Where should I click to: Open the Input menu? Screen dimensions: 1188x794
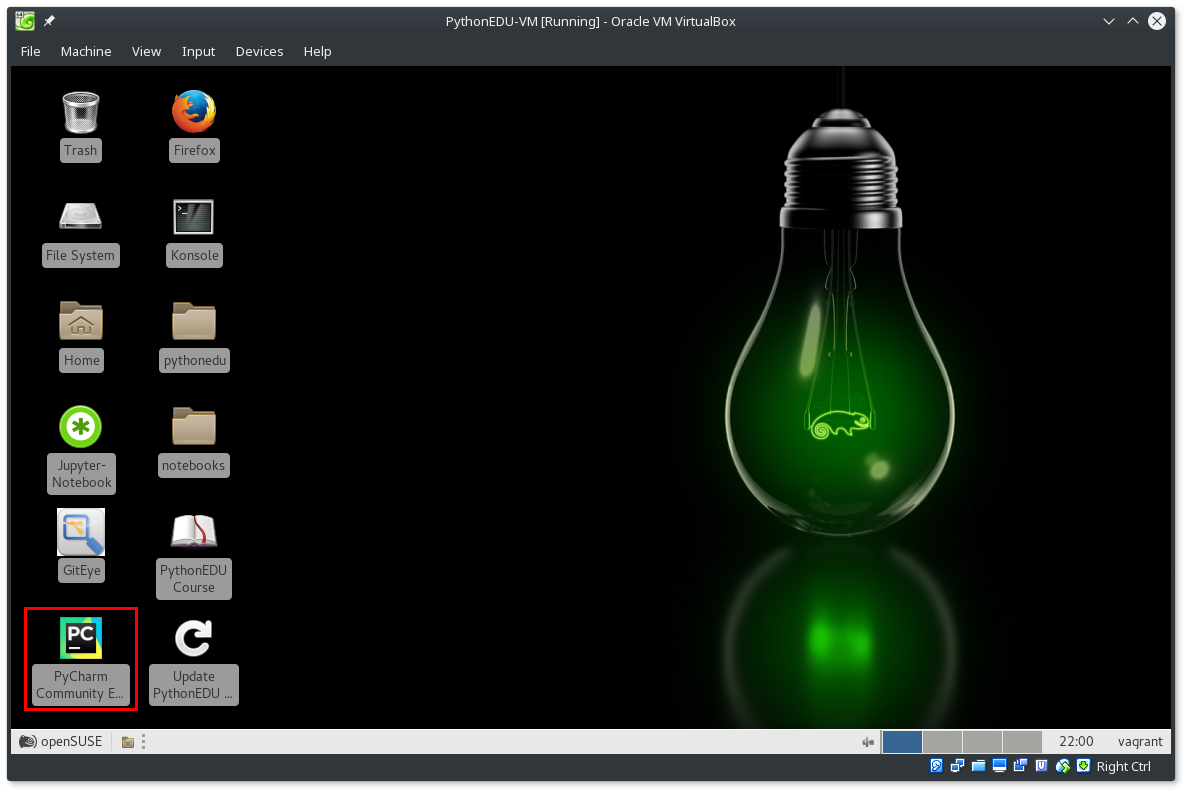point(199,52)
